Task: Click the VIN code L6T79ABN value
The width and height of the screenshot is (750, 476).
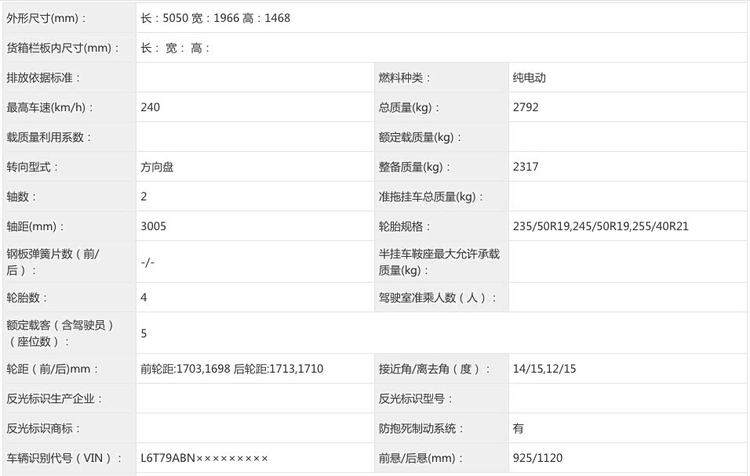Action: click(205, 458)
